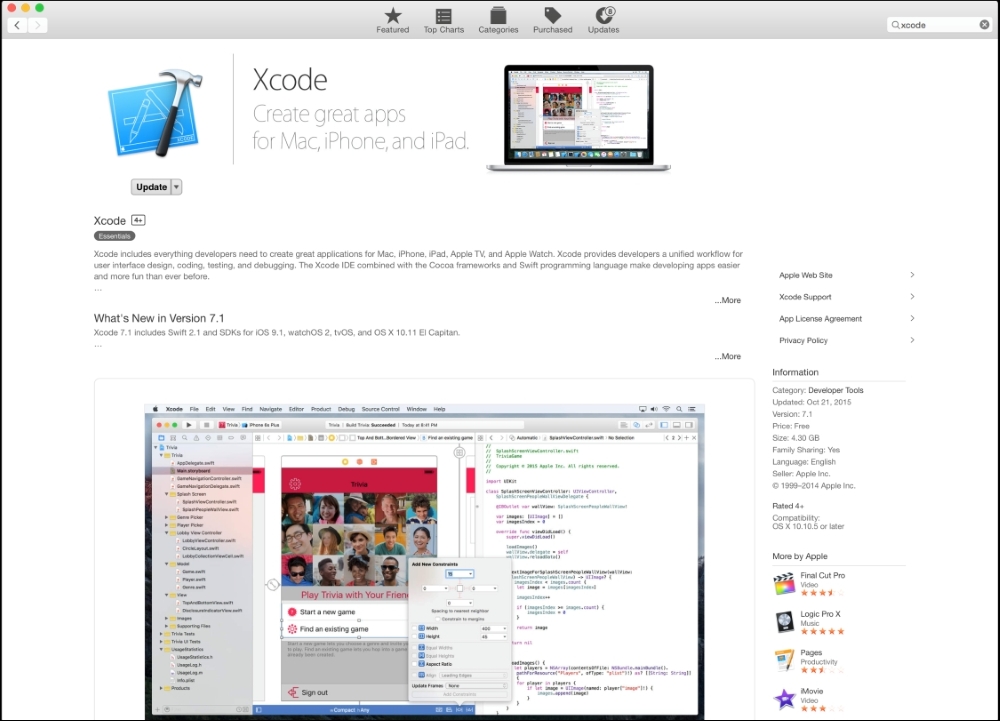
Task: Switch to Top Charts tab
Action: point(444,20)
